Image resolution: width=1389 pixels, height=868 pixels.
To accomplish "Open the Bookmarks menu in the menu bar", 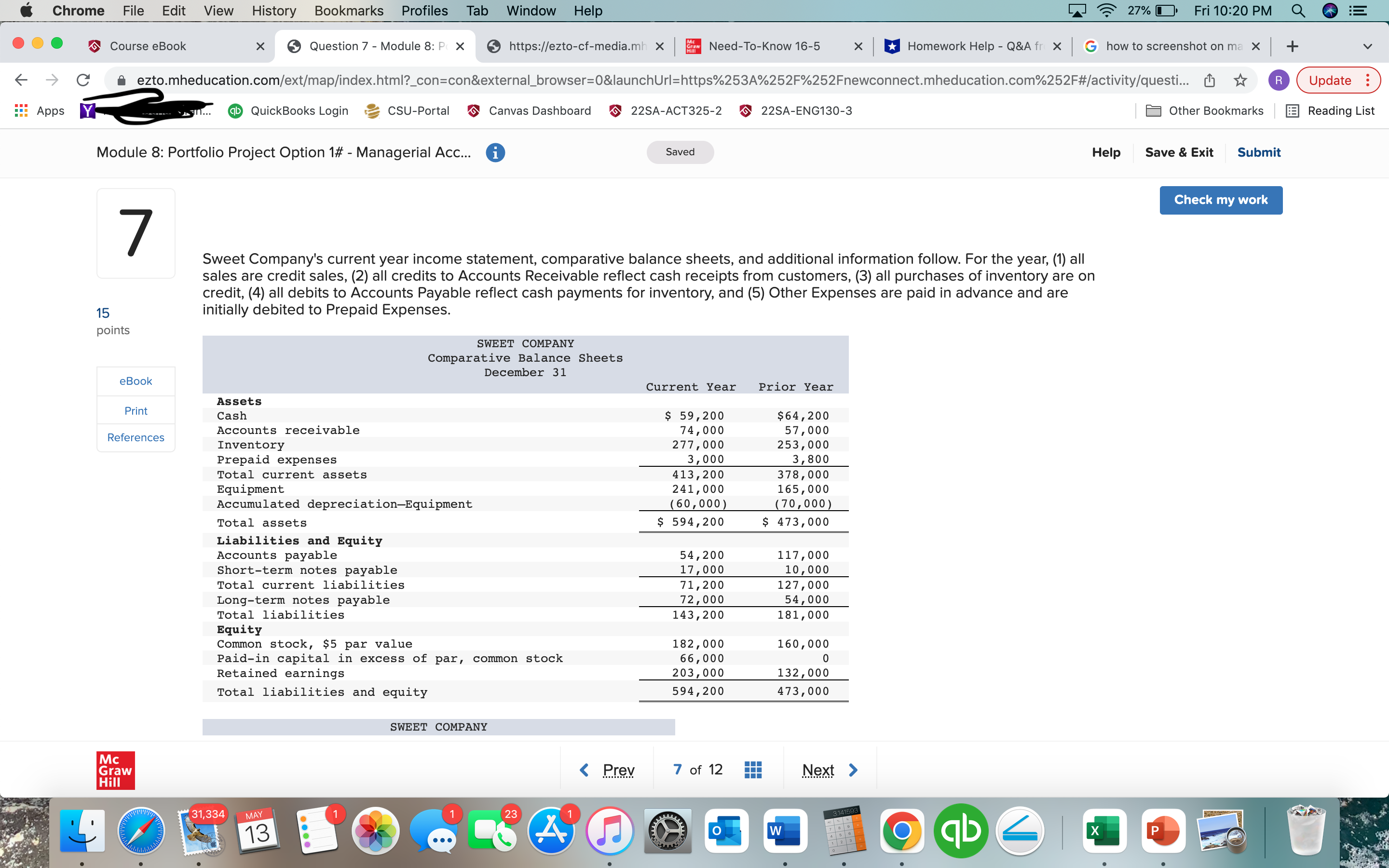I will [348, 10].
